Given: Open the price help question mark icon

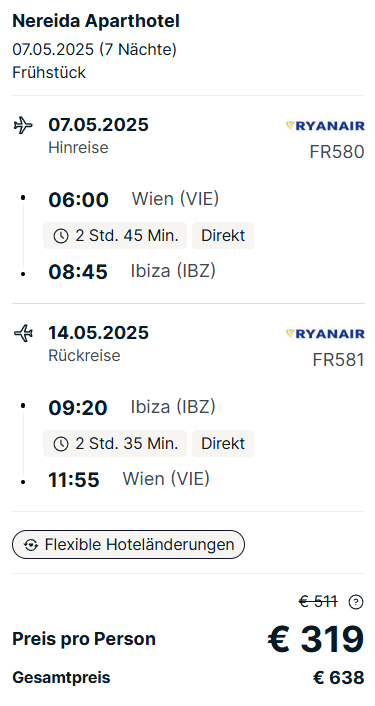Looking at the screenshot, I should tap(356, 602).
